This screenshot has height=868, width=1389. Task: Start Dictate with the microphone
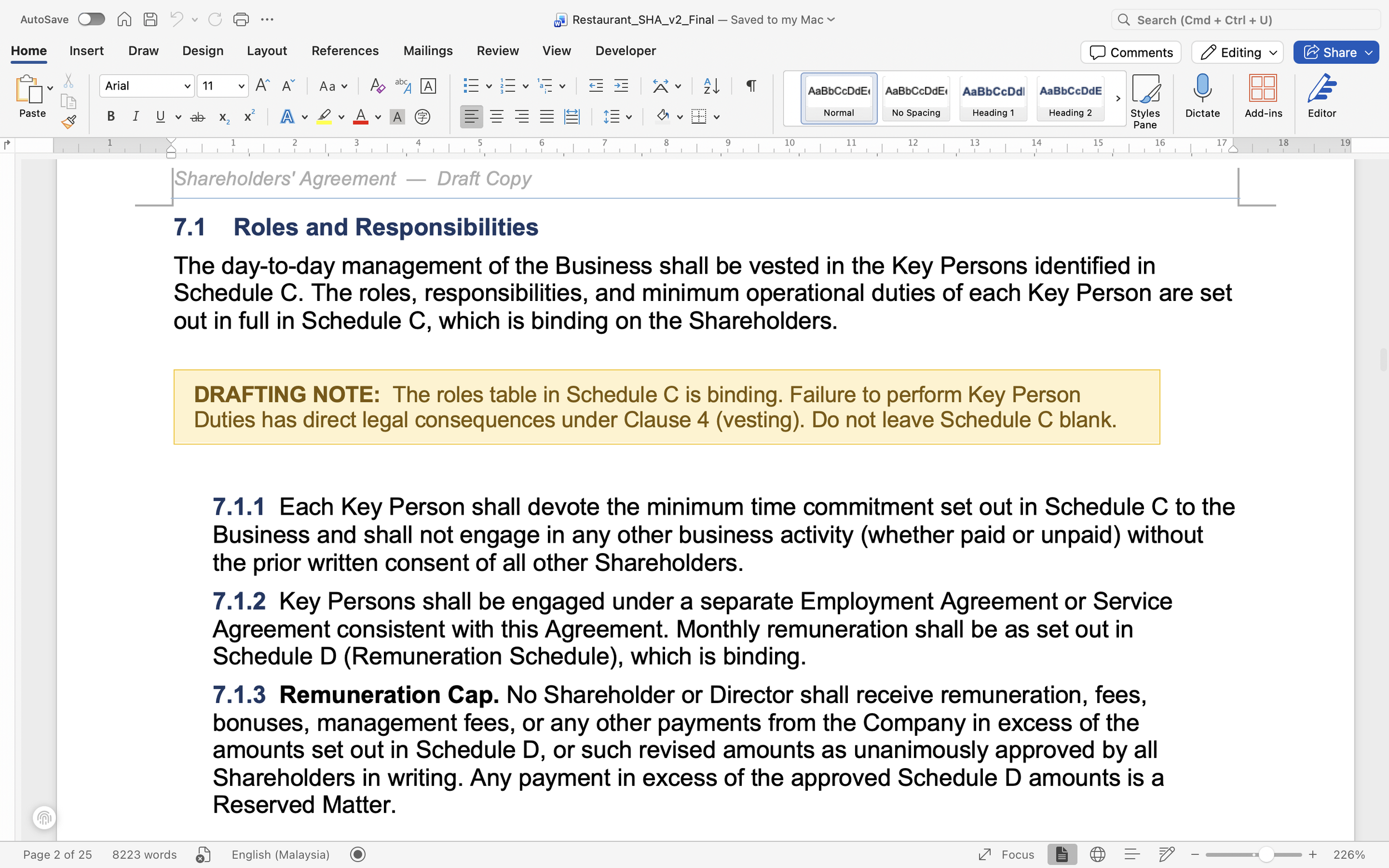tap(1202, 96)
